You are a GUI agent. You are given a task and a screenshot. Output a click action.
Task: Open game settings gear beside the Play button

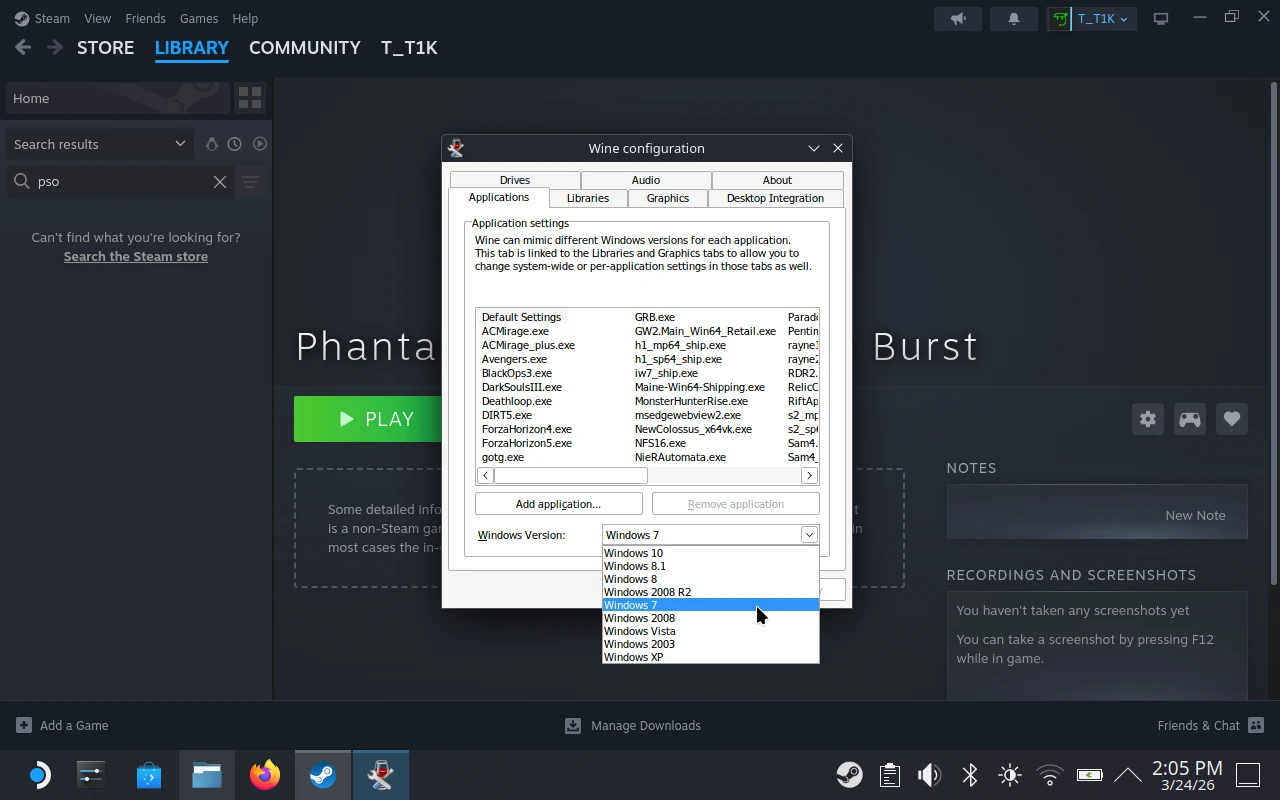(1147, 419)
